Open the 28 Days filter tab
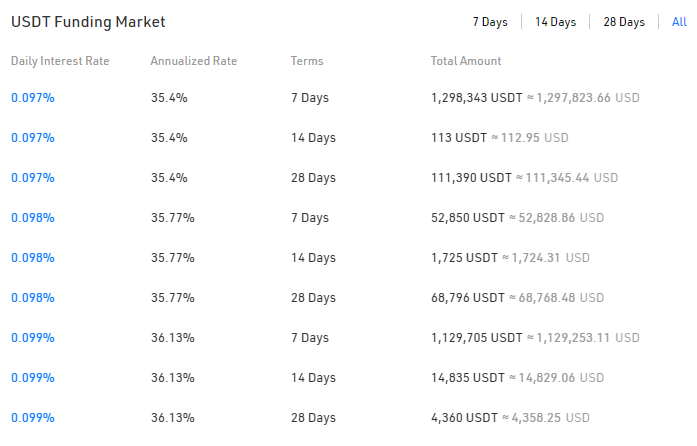The image size is (697, 446). click(x=624, y=22)
